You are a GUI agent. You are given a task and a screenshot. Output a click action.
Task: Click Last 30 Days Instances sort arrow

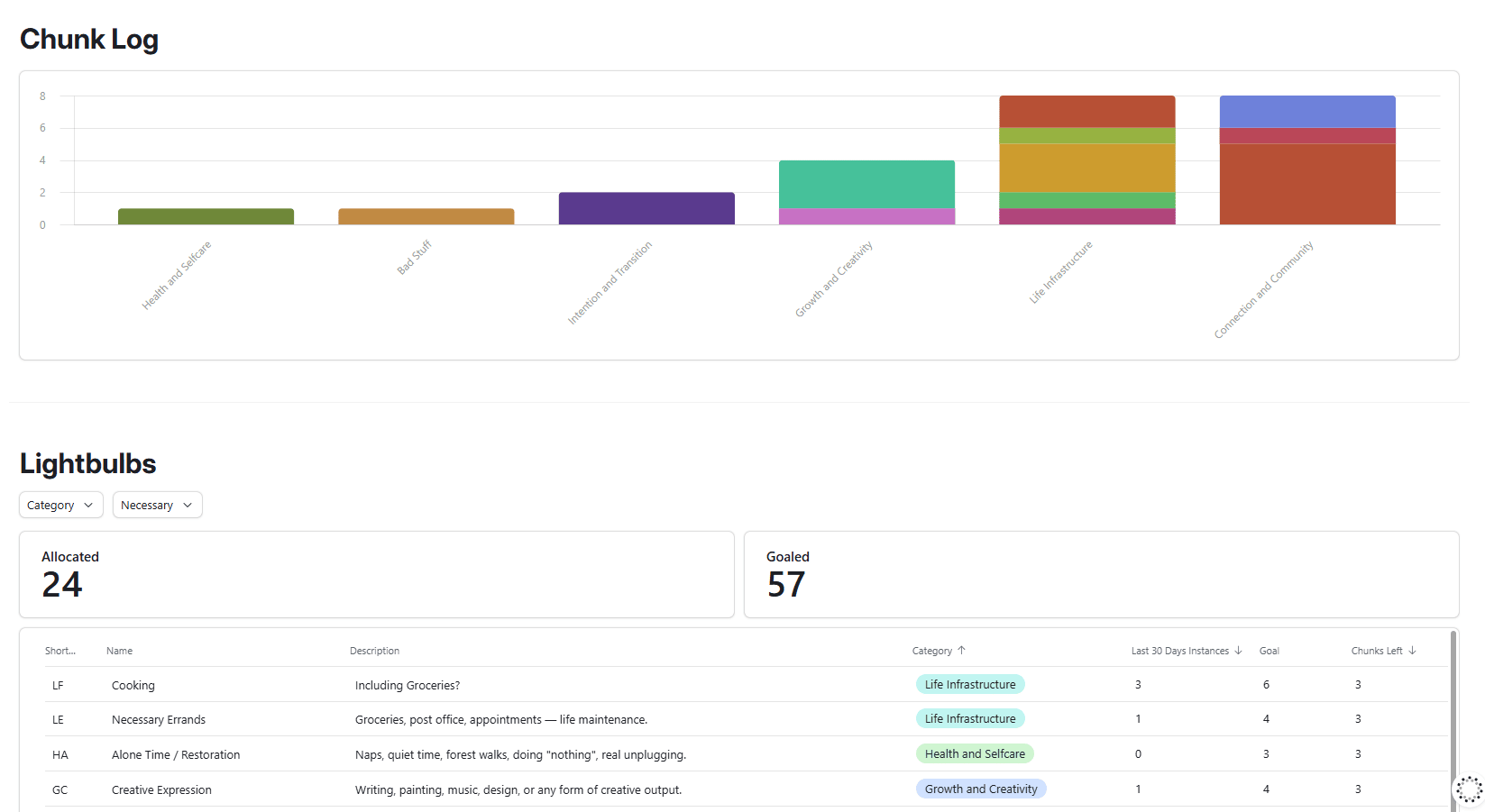click(x=1238, y=651)
